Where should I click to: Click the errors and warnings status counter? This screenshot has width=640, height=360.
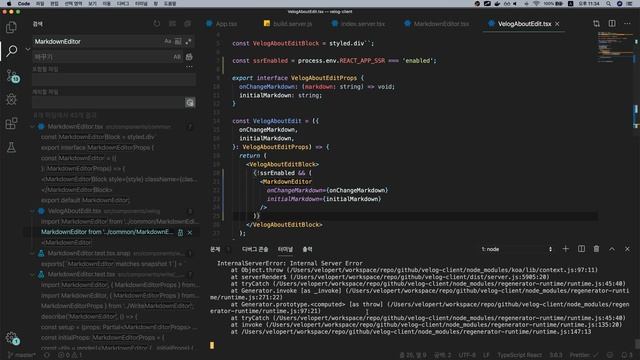click(x=70, y=355)
